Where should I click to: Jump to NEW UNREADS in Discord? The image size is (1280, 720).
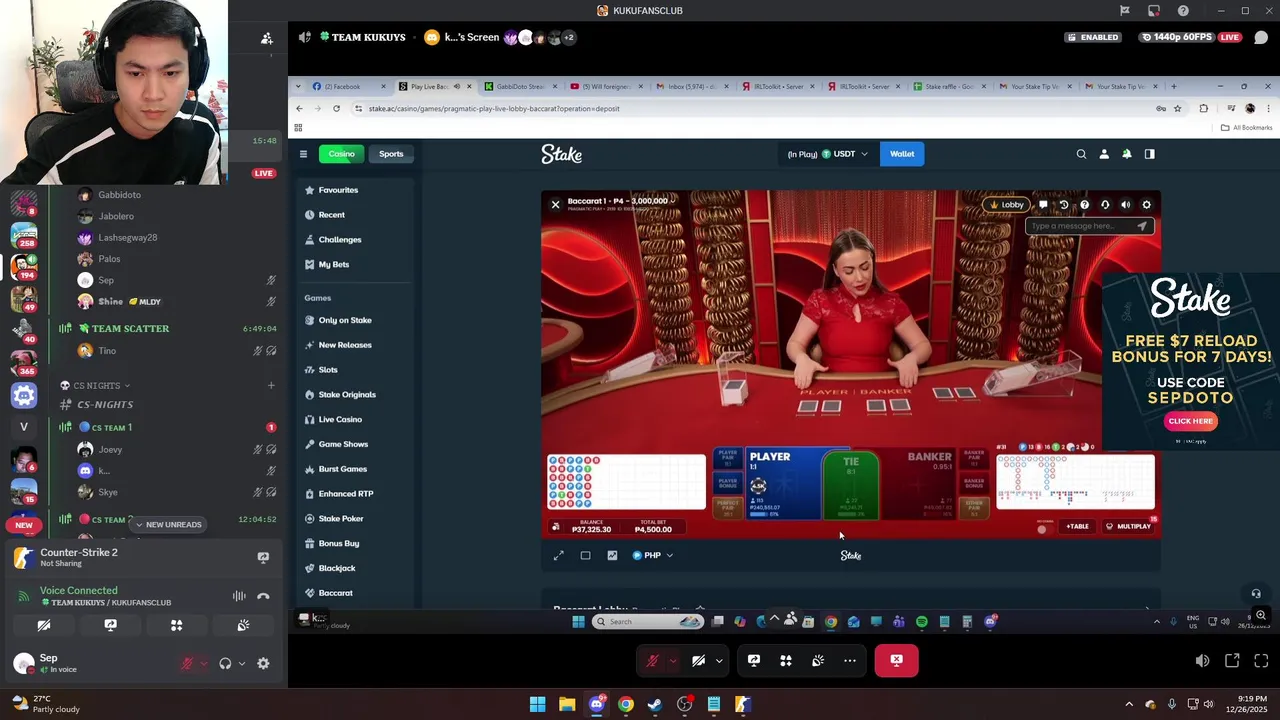[x=168, y=525]
